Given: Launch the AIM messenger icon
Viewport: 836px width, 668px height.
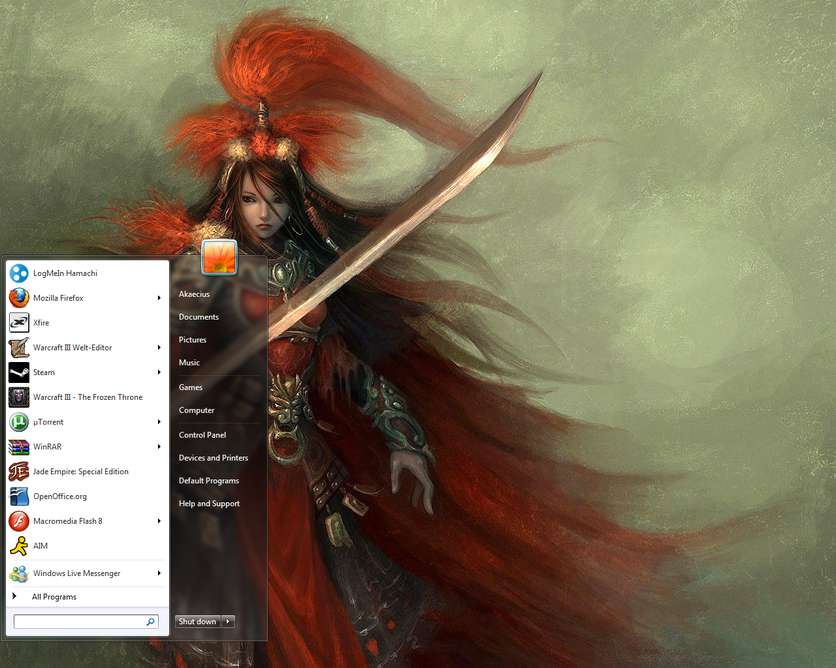Looking at the screenshot, I should tap(18, 546).
